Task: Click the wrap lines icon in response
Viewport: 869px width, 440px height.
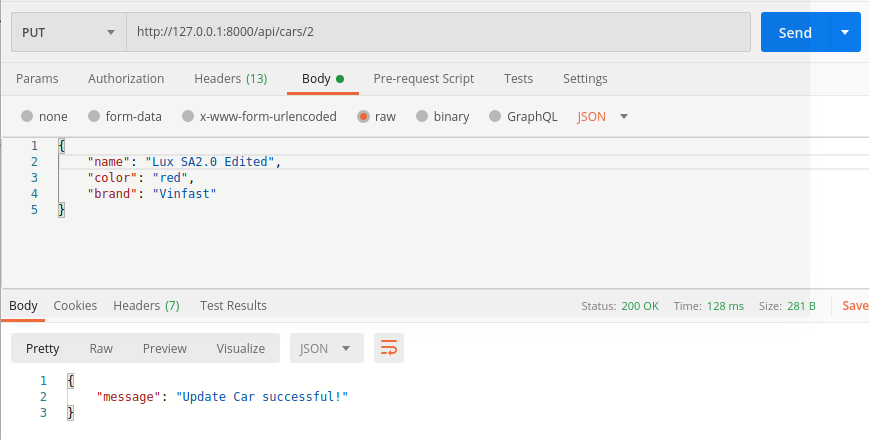Action: point(389,349)
